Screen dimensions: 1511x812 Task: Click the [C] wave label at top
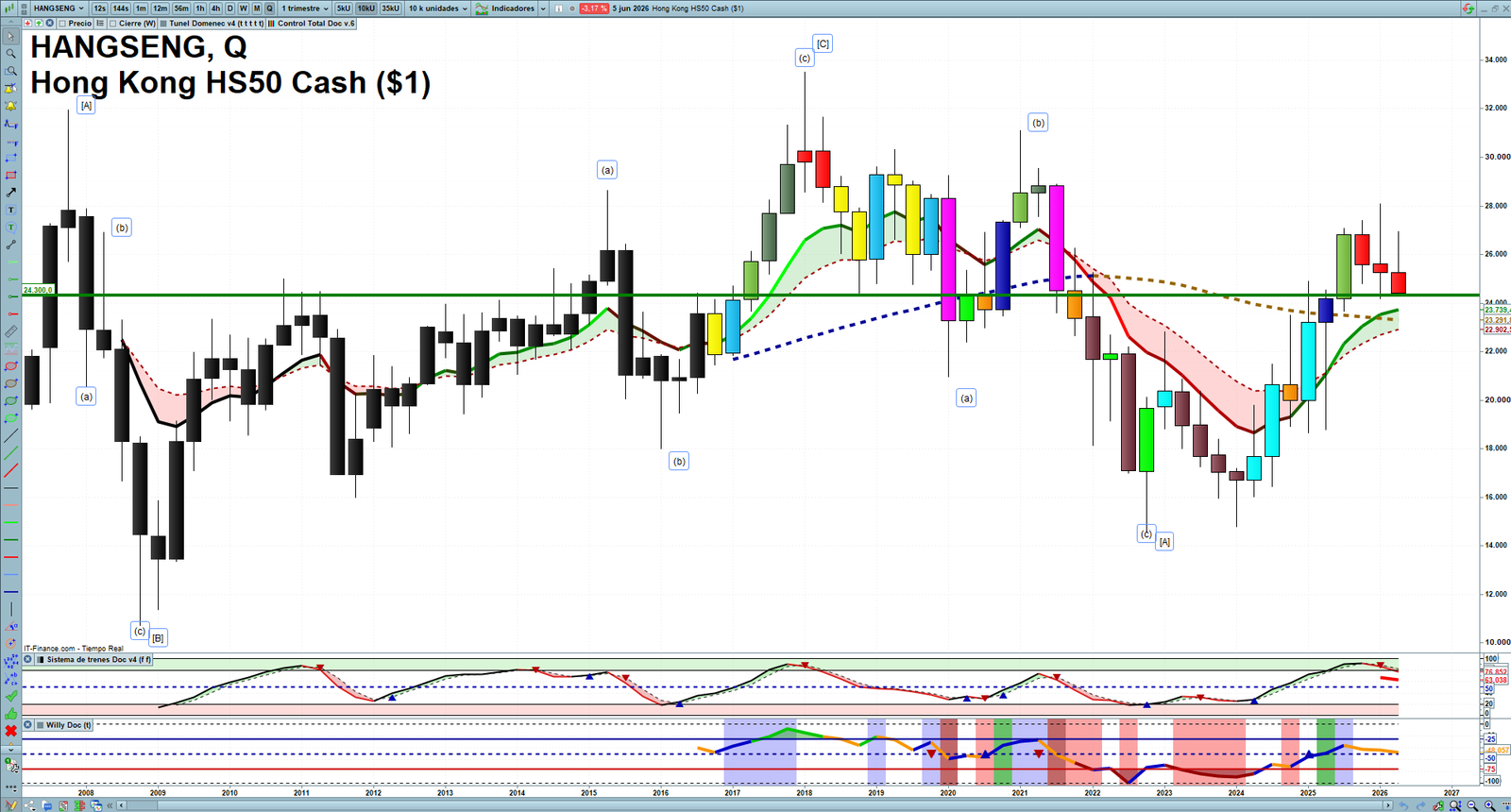point(823,43)
